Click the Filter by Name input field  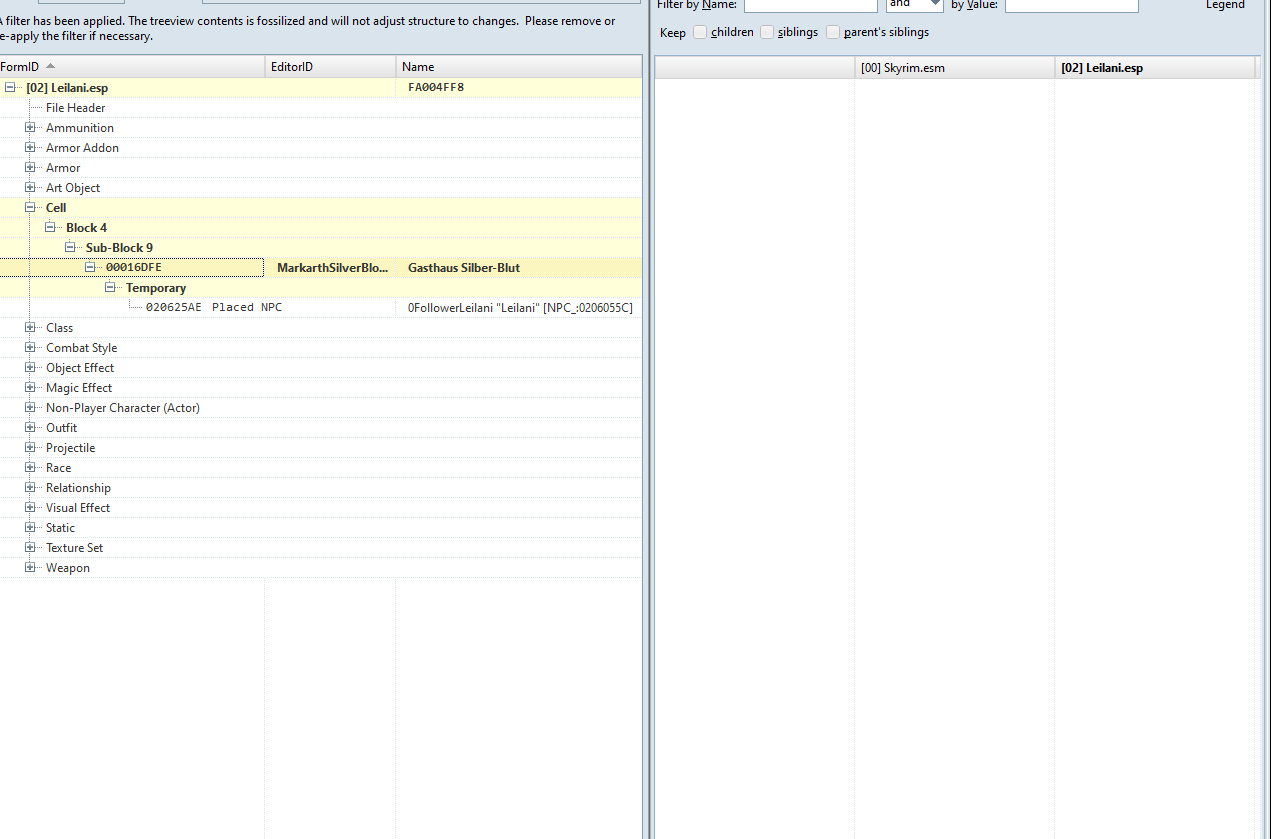(x=810, y=5)
